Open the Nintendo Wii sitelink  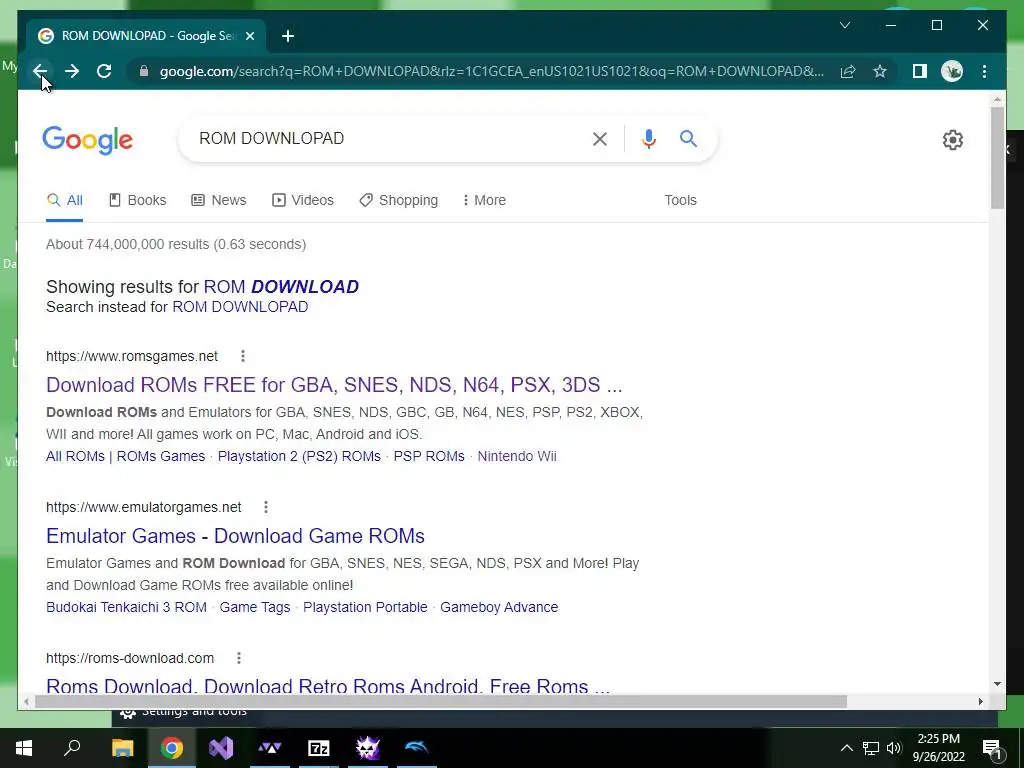[x=517, y=456]
